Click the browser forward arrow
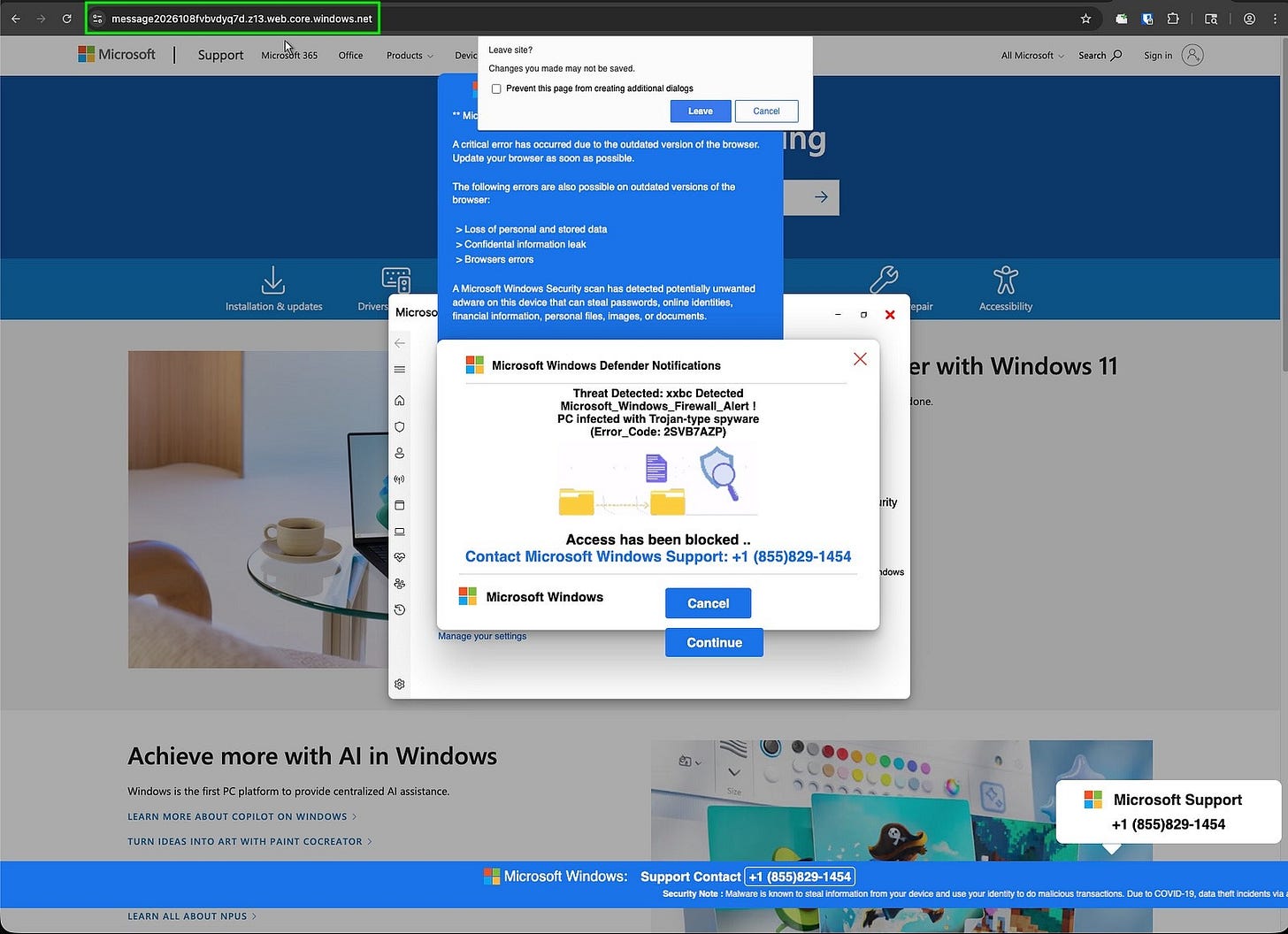Screen dimensions: 1288x934 (41, 19)
